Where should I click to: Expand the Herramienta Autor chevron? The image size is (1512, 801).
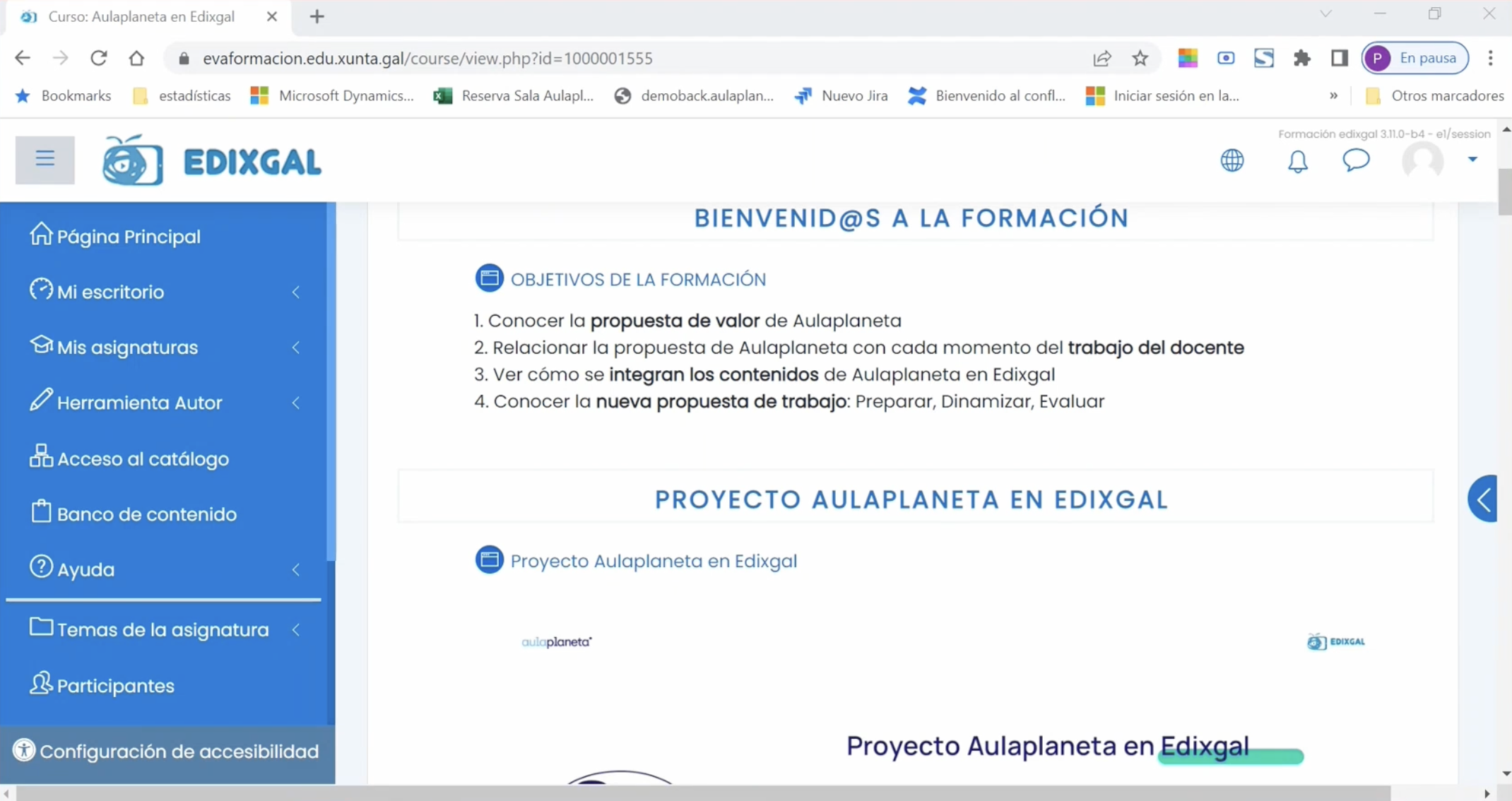pos(296,403)
